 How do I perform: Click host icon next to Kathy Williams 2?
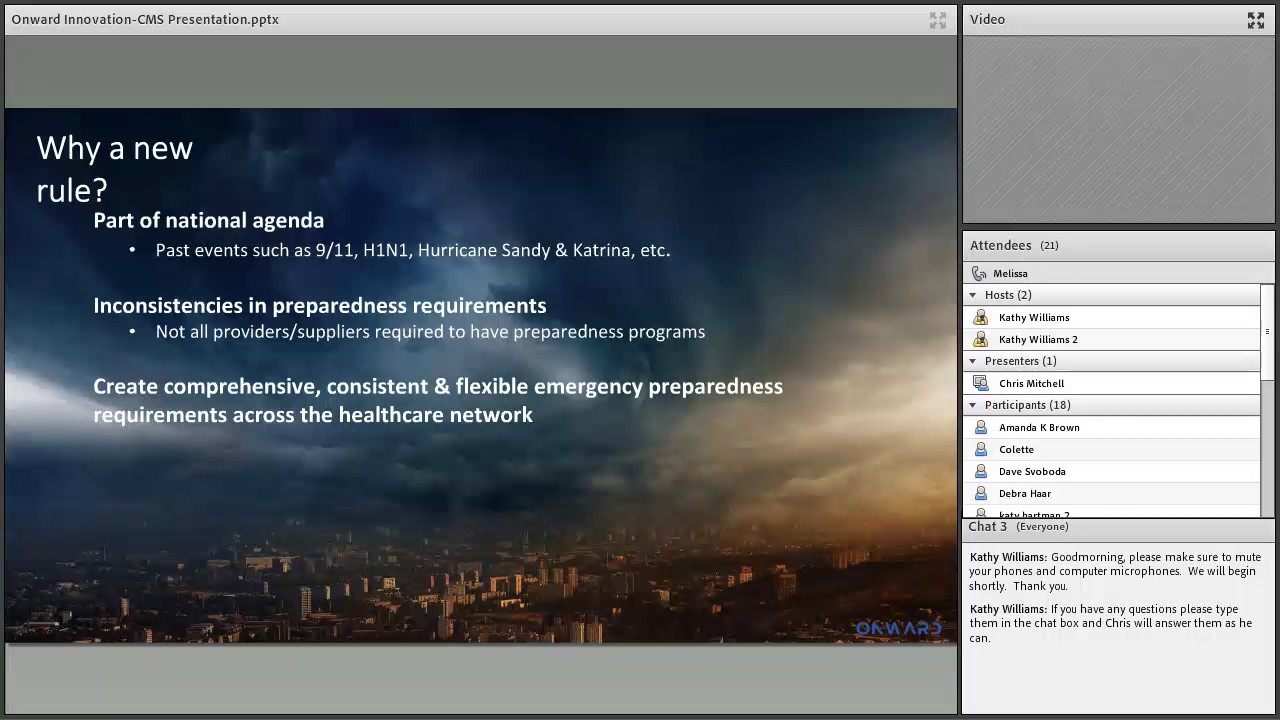coord(980,340)
